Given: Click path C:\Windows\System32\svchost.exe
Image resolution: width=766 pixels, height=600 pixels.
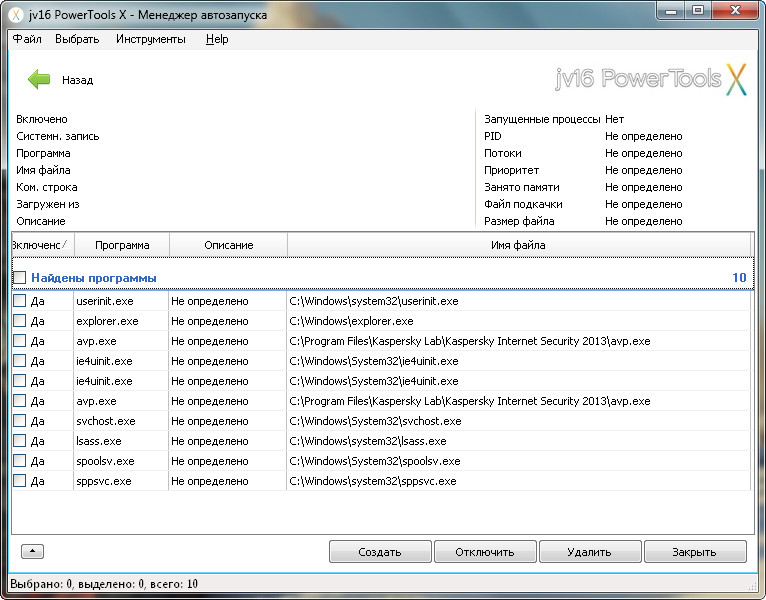Looking at the screenshot, I should point(375,421).
